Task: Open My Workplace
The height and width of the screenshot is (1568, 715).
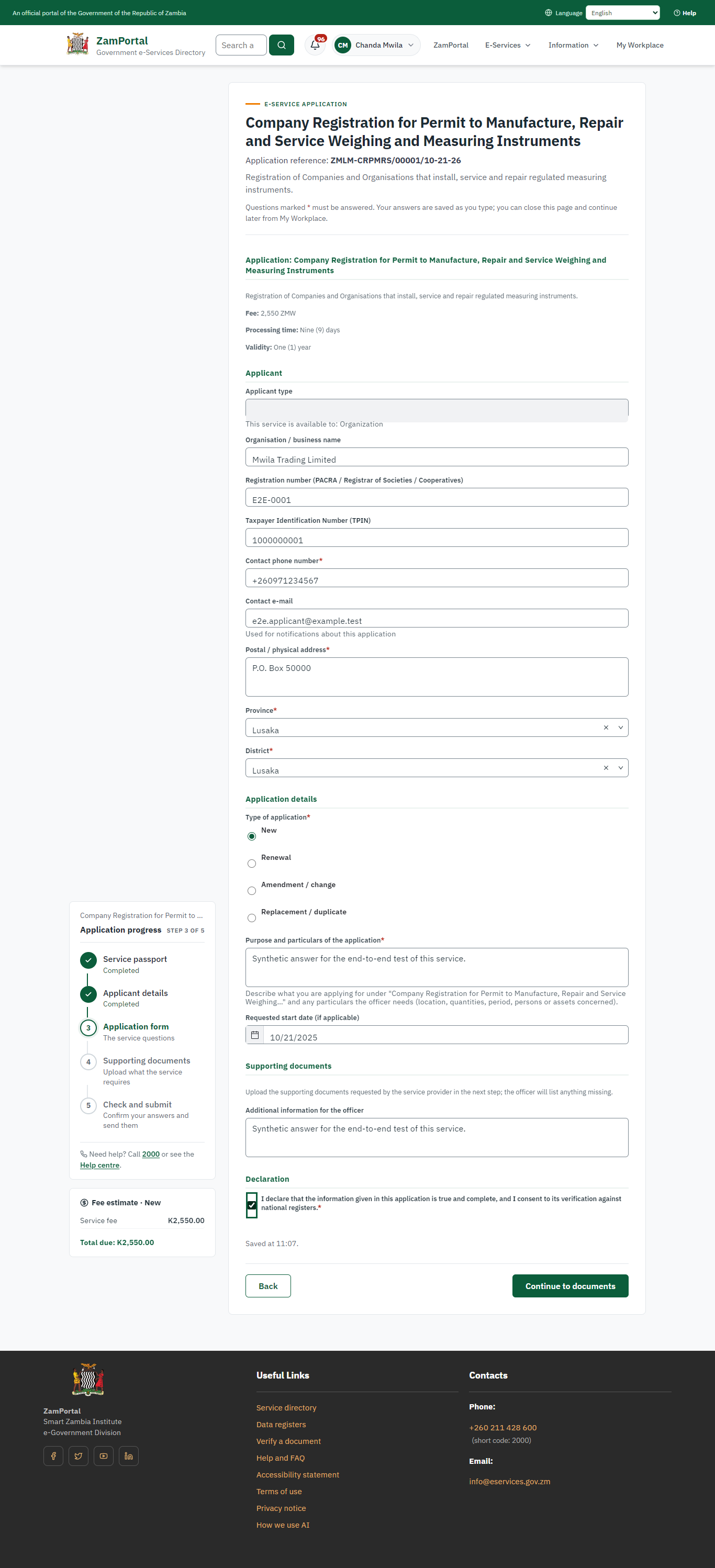Action: pos(640,45)
